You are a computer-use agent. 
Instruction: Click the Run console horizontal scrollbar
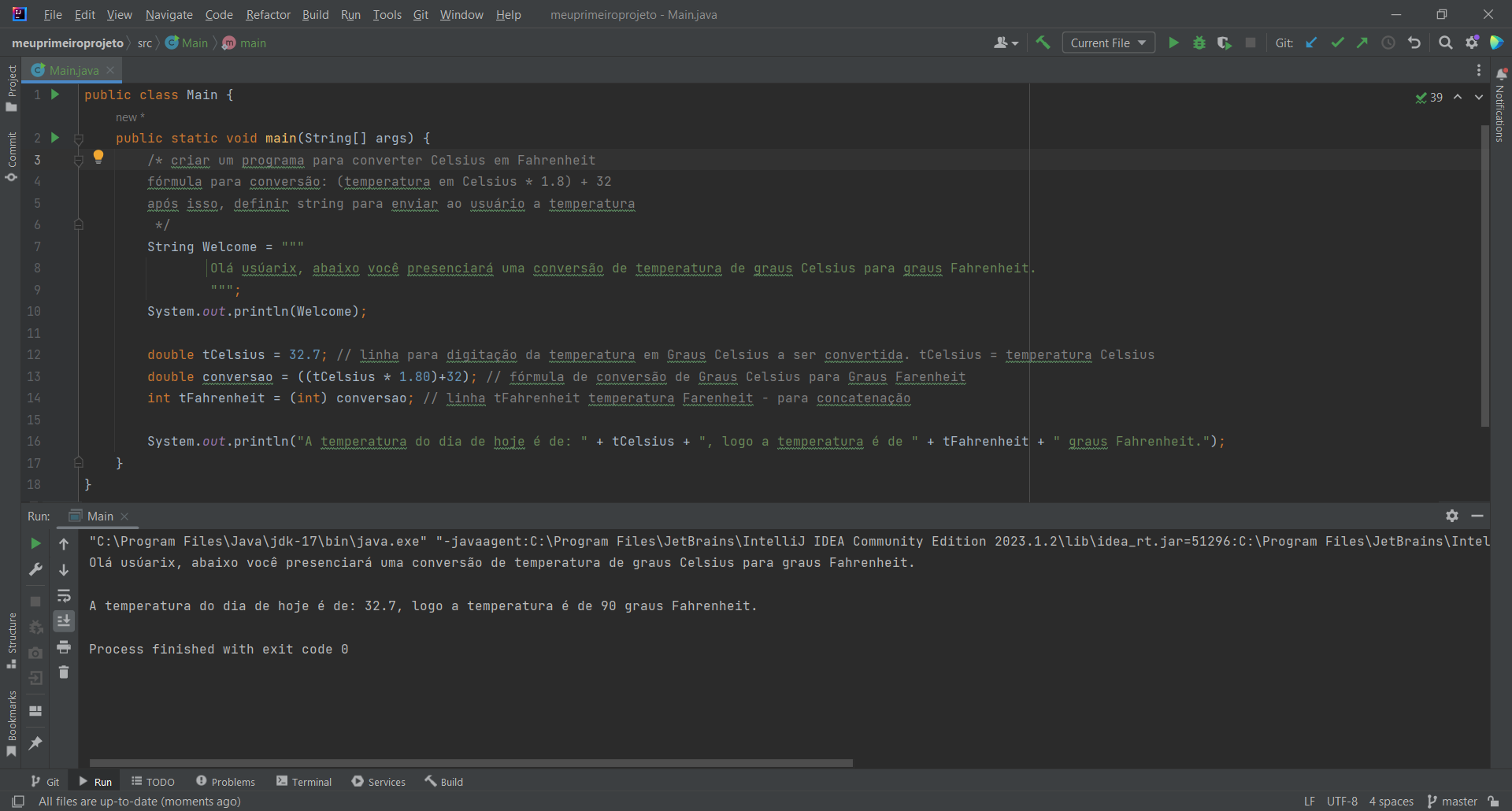471,763
